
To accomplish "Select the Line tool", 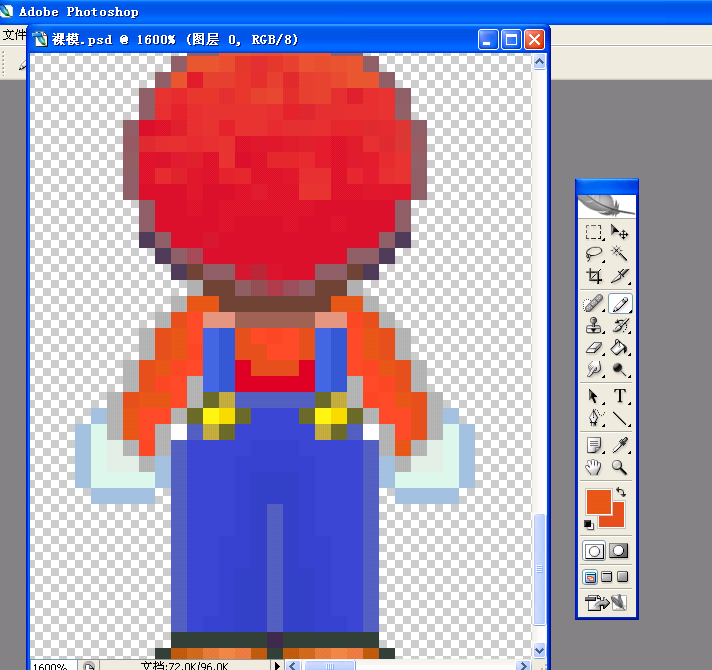I will [x=619, y=418].
